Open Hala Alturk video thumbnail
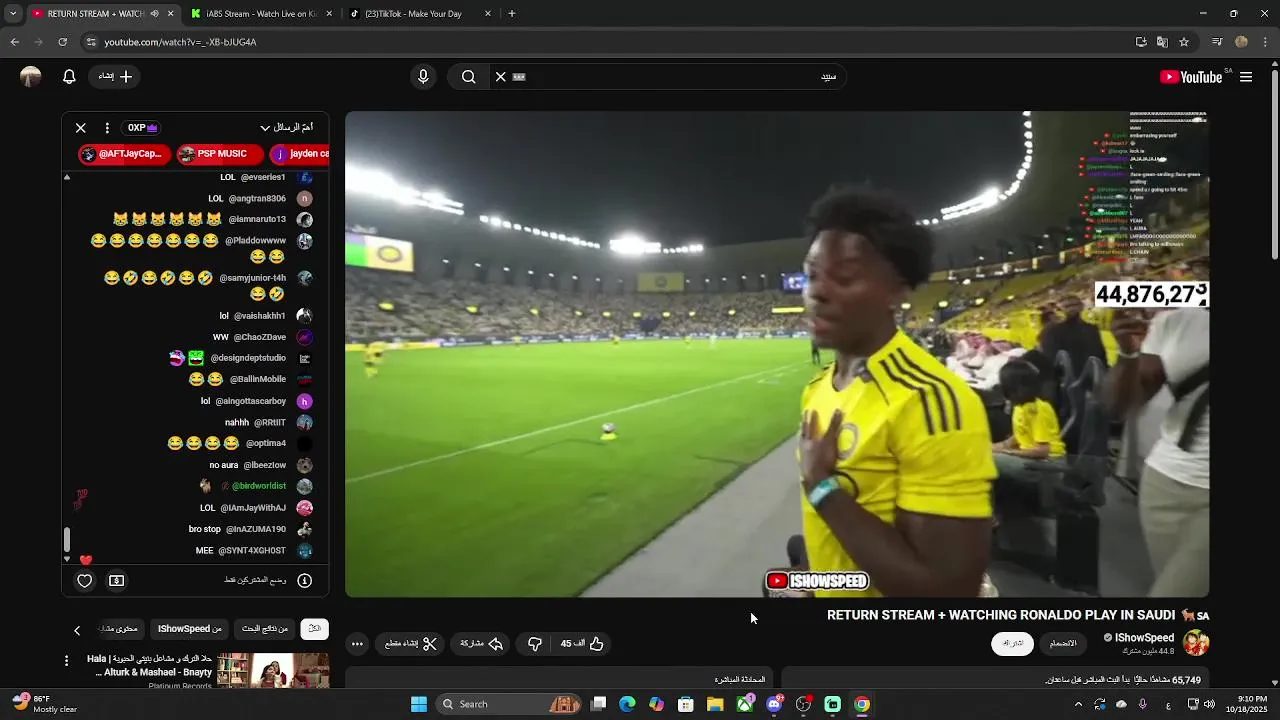Screen dimensions: 1280x720 tap(273, 671)
